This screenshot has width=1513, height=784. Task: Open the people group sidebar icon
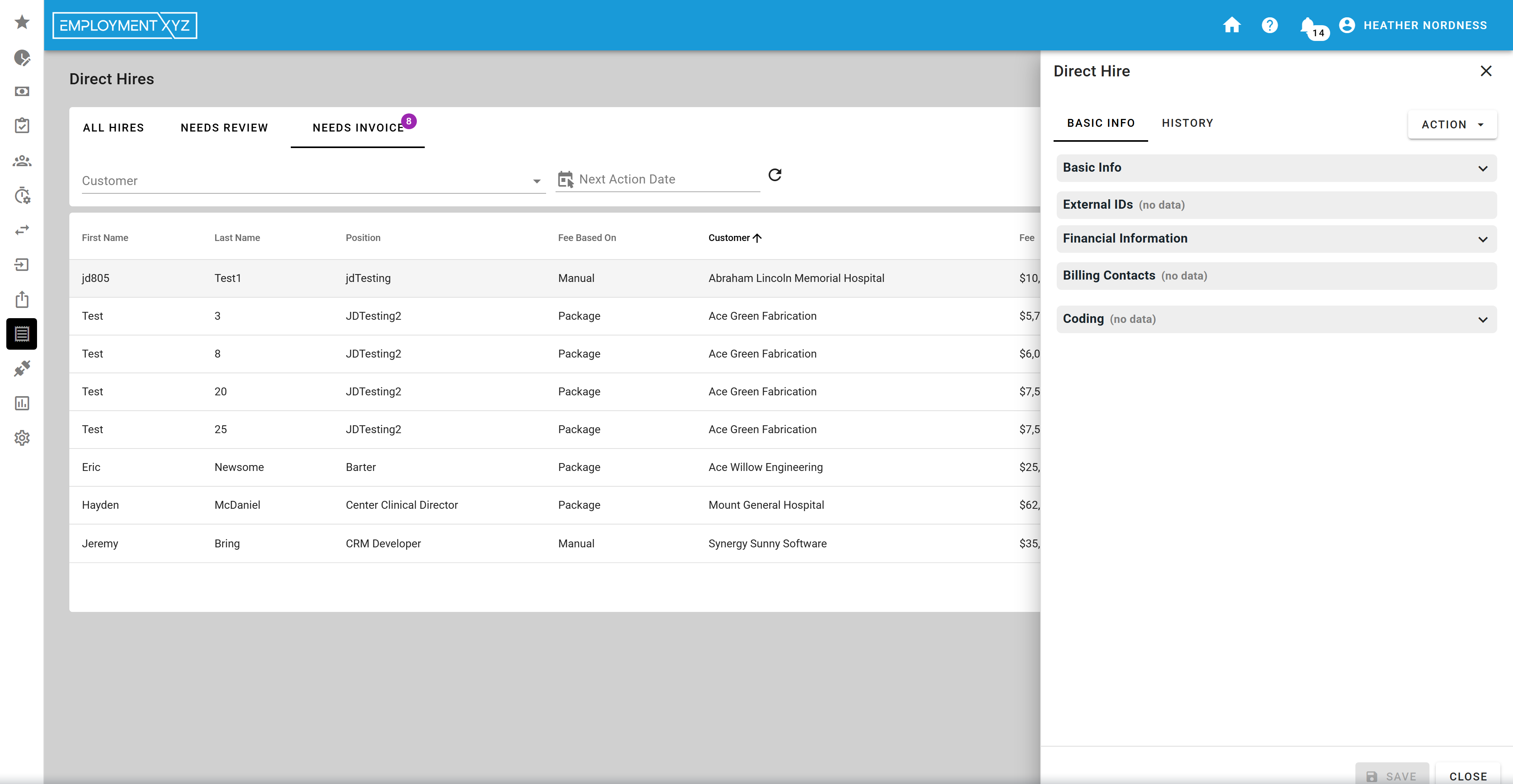click(22, 161)
